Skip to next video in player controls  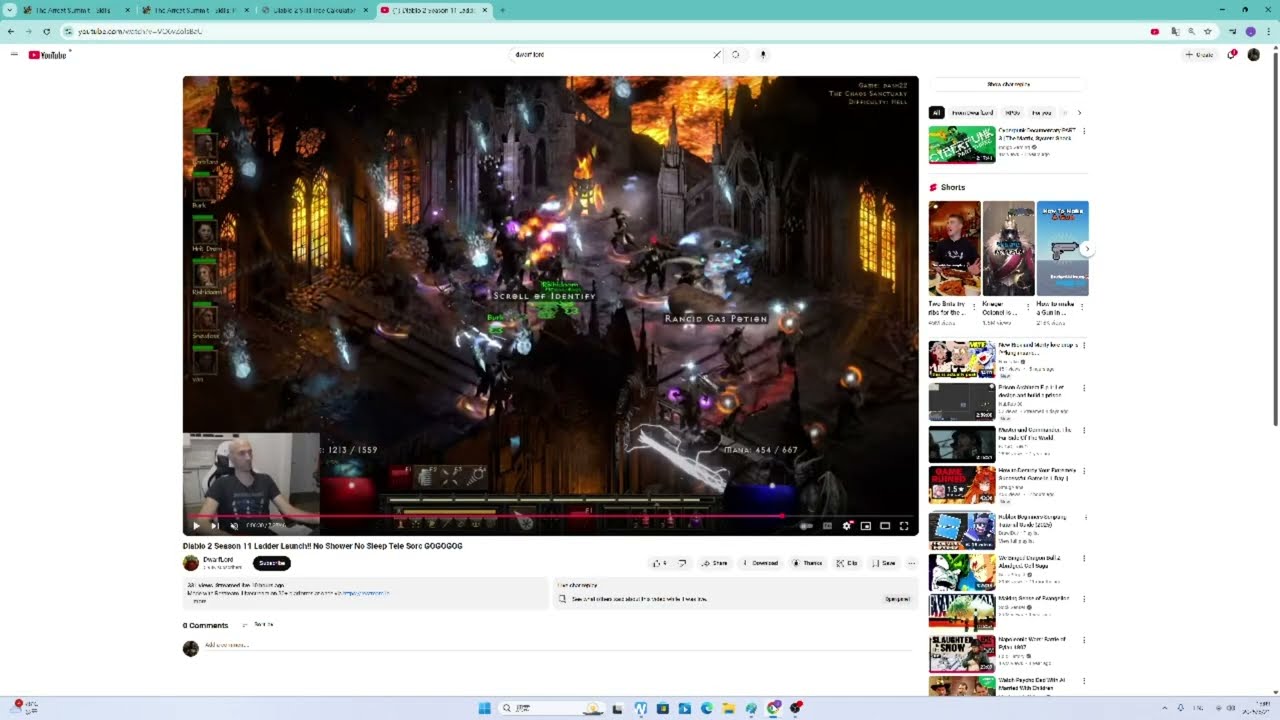tap(214, 525)
